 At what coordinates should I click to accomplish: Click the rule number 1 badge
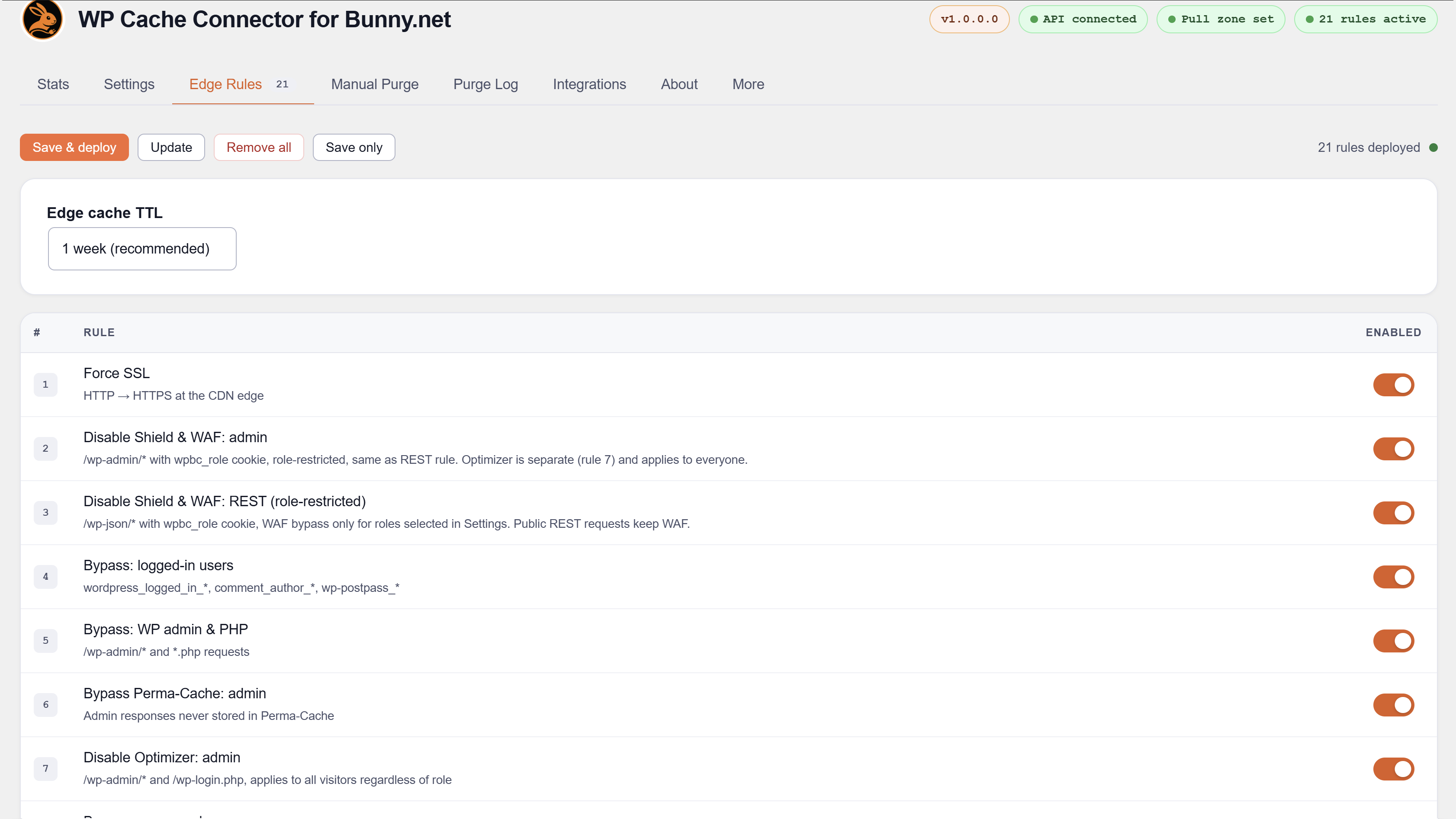click(45, 384)
